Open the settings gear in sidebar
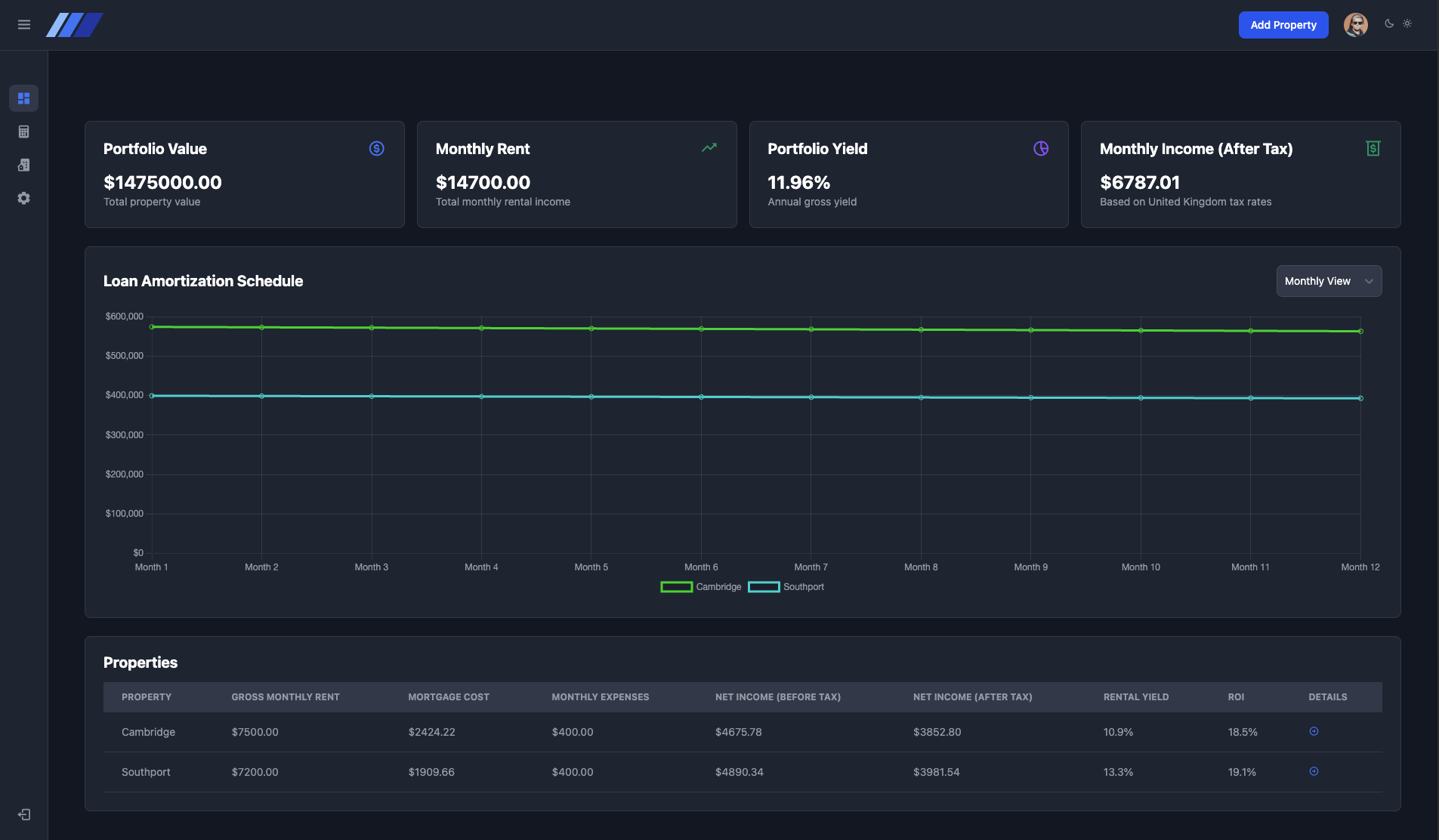 23,198
